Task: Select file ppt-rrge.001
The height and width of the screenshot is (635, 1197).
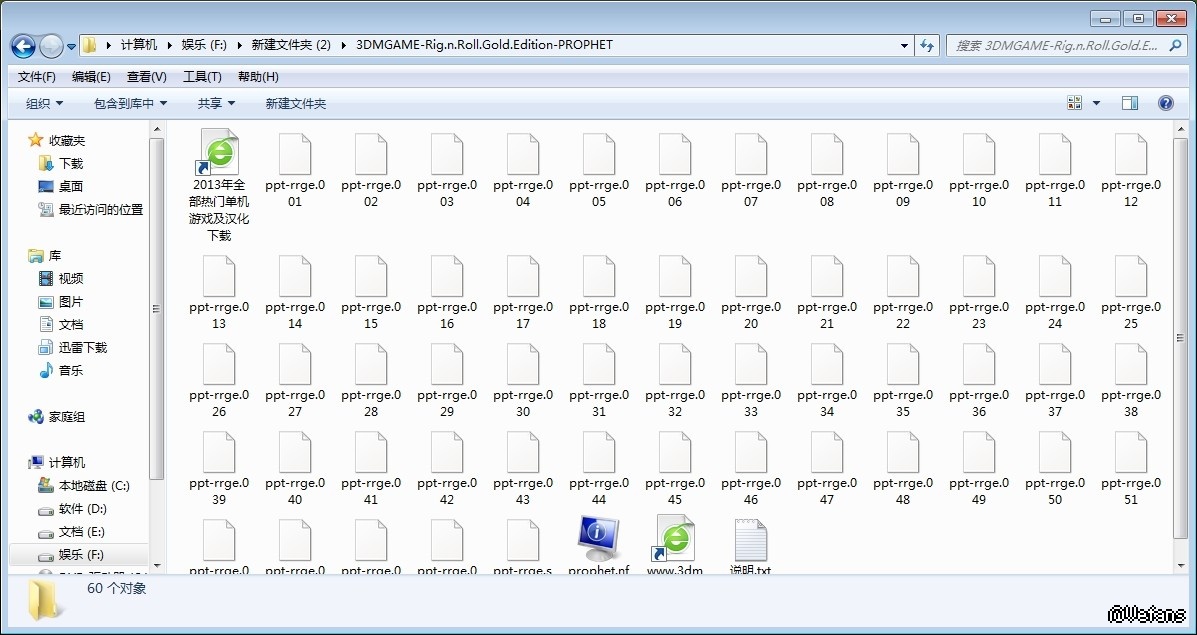Action: [x=295, y=156]
